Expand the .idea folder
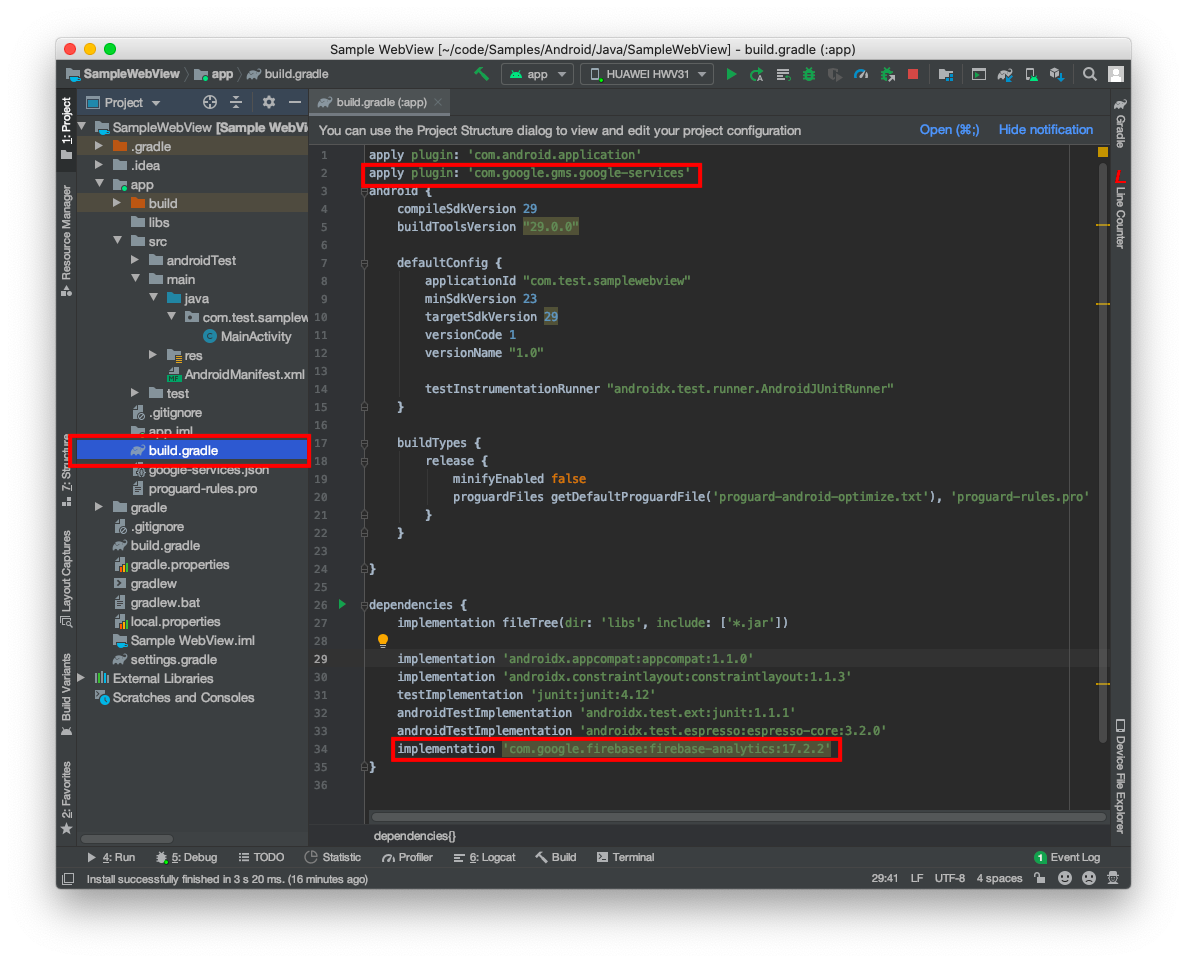1187x963 pixels. pyautogui.click(x=99, y=164)
